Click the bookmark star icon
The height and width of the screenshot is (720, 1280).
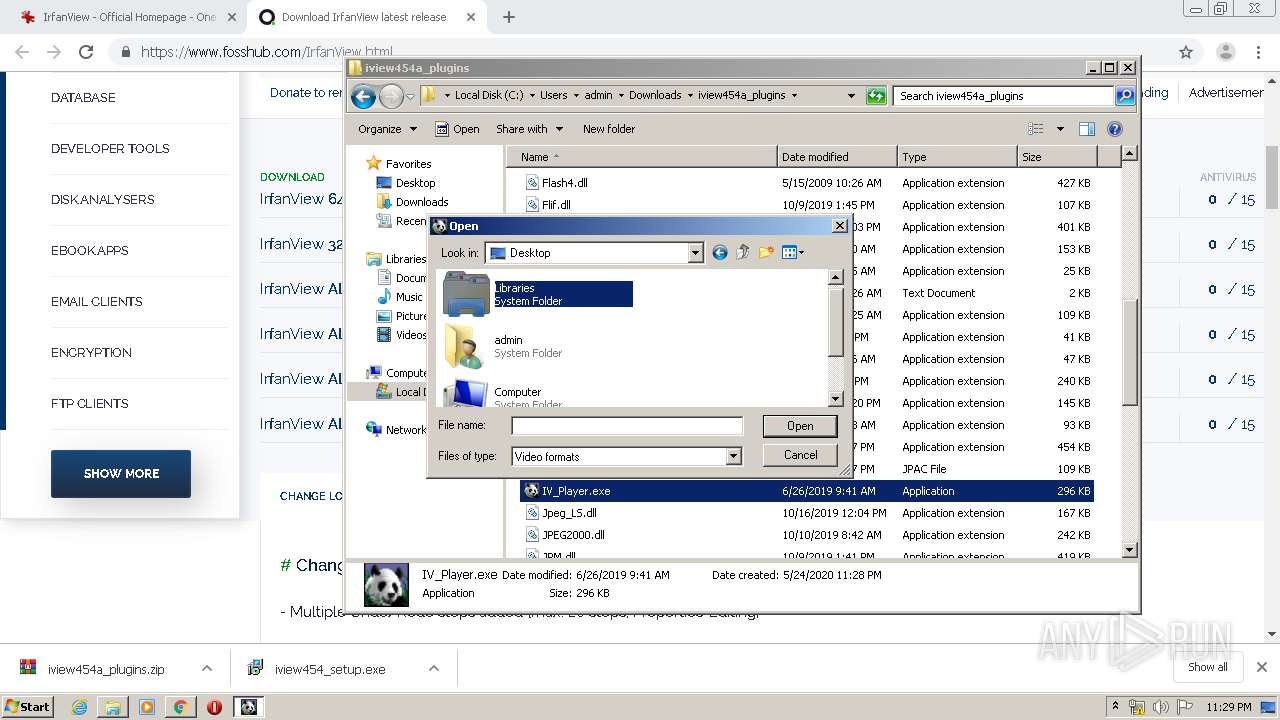coord(1186,52)
